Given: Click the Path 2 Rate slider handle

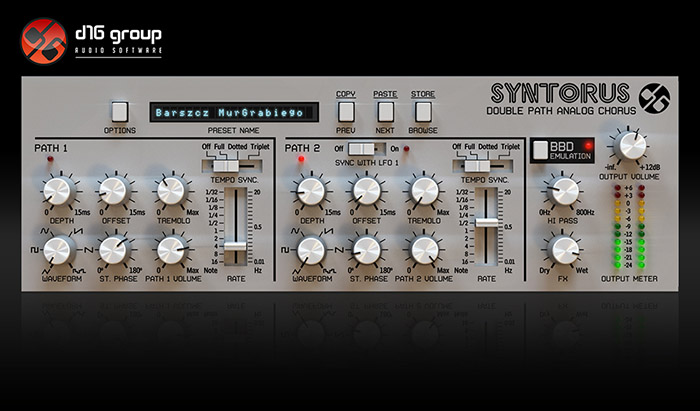Looking at the screenshot, I should pos(487,223).
